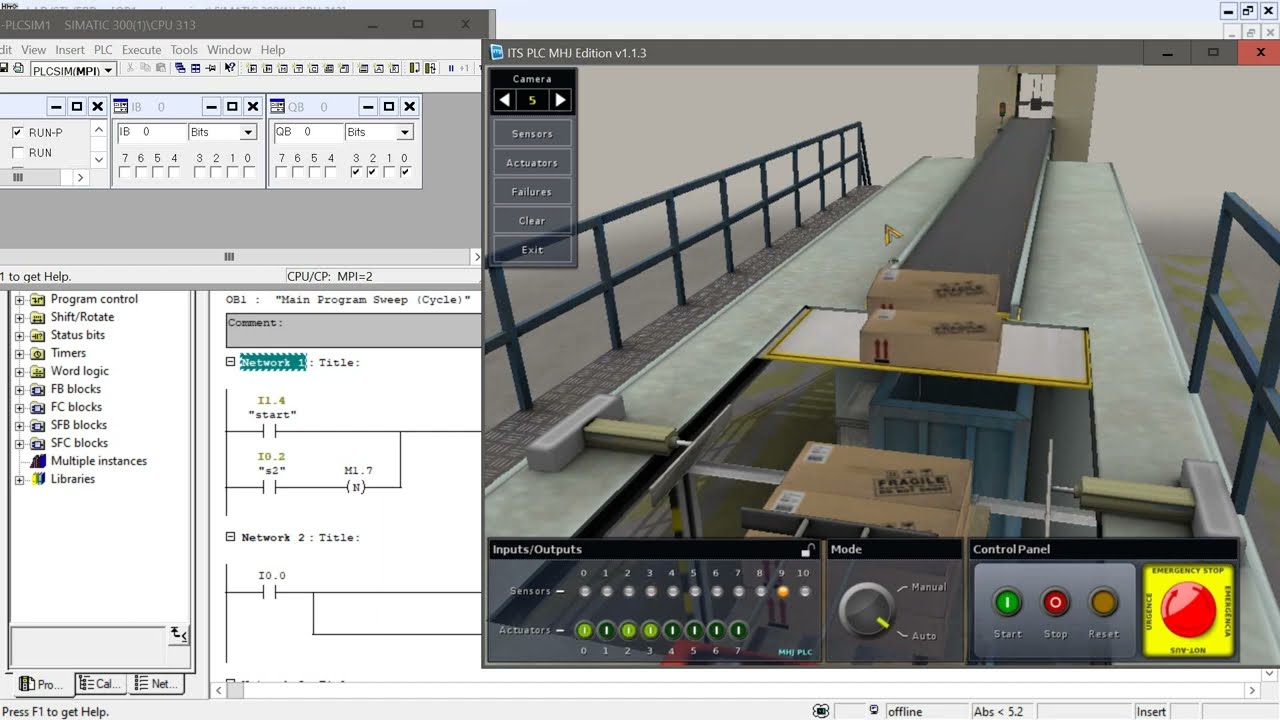This screenshot has width=1280, height=720.
Task: Click the QB 0 address field
Action: [308, 132]
